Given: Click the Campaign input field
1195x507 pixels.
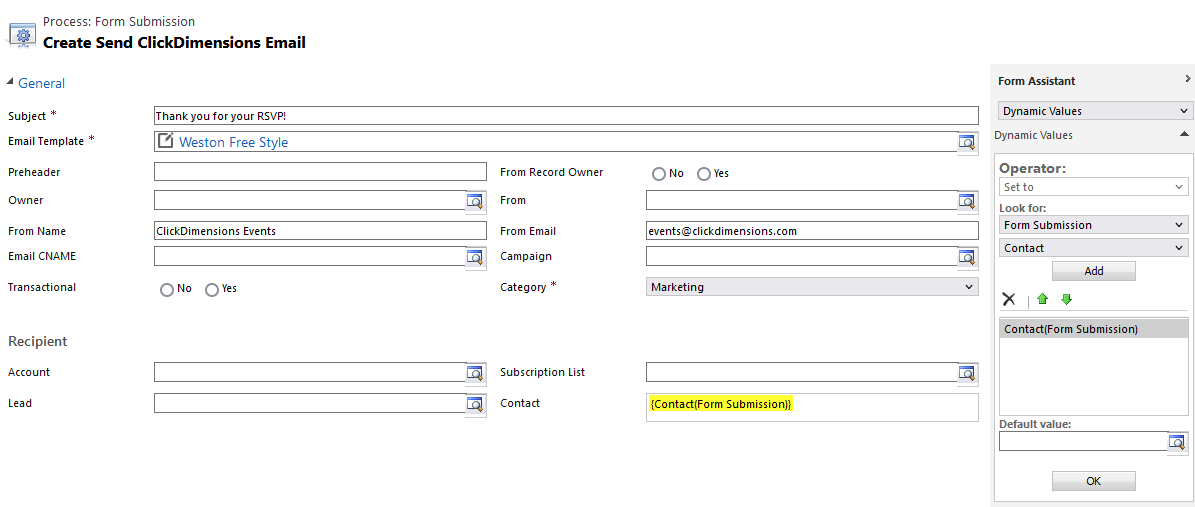Looking at the screenshot, I should tap(802, 256).
